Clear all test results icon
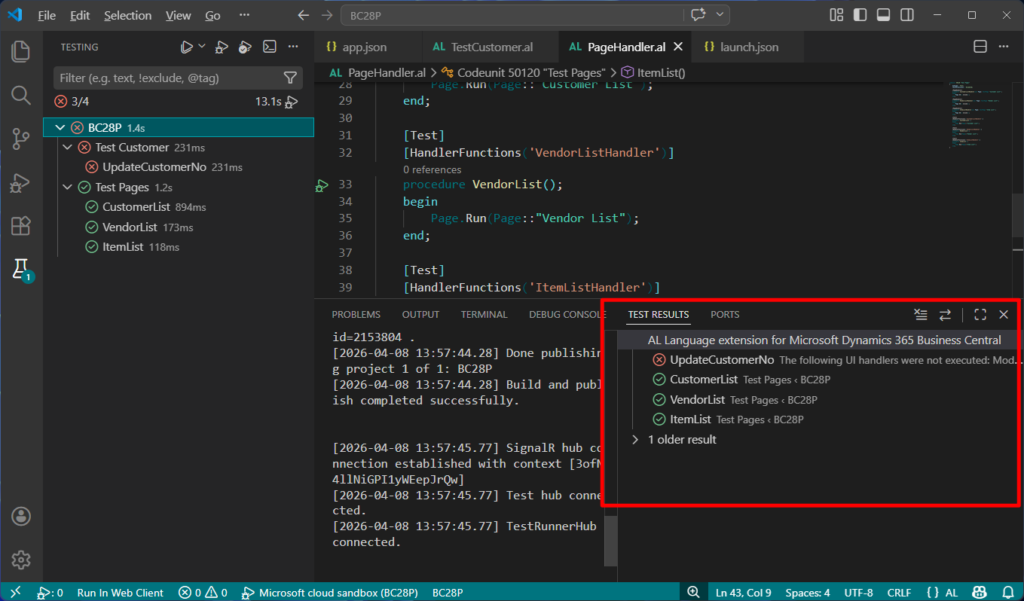 (920, 315)
